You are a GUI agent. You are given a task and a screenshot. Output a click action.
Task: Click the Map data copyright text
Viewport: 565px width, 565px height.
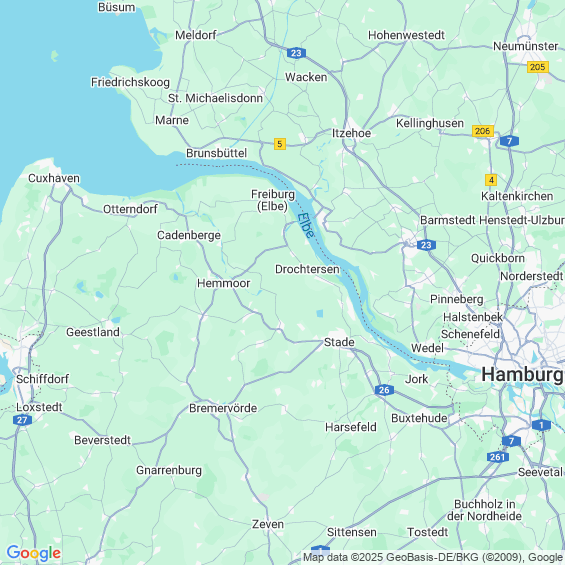pyautogui.click(x=433, y=557)
